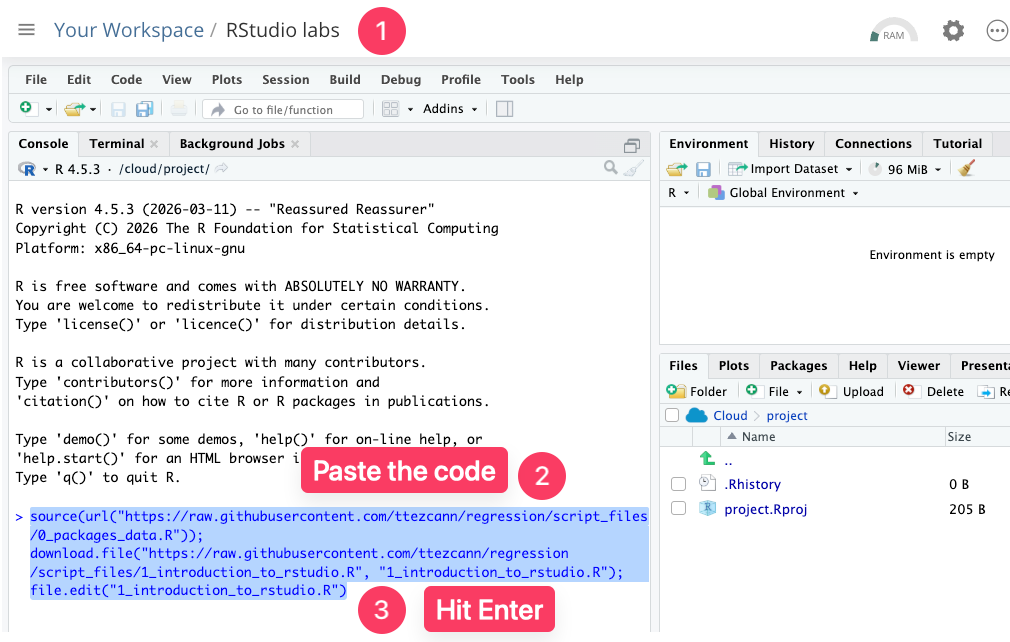Click the Cloud home icon in breadcrumb
The height and width of the screenshot is (642, 1010).
tap(696, 415)
